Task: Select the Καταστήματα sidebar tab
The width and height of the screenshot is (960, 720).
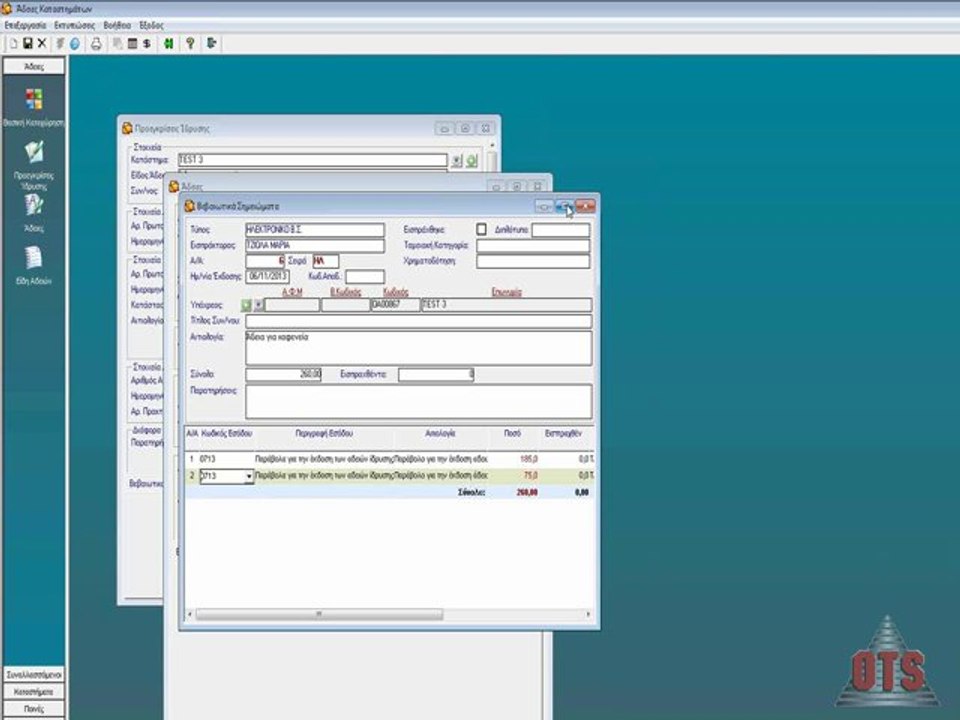Action: click(34, 692)
